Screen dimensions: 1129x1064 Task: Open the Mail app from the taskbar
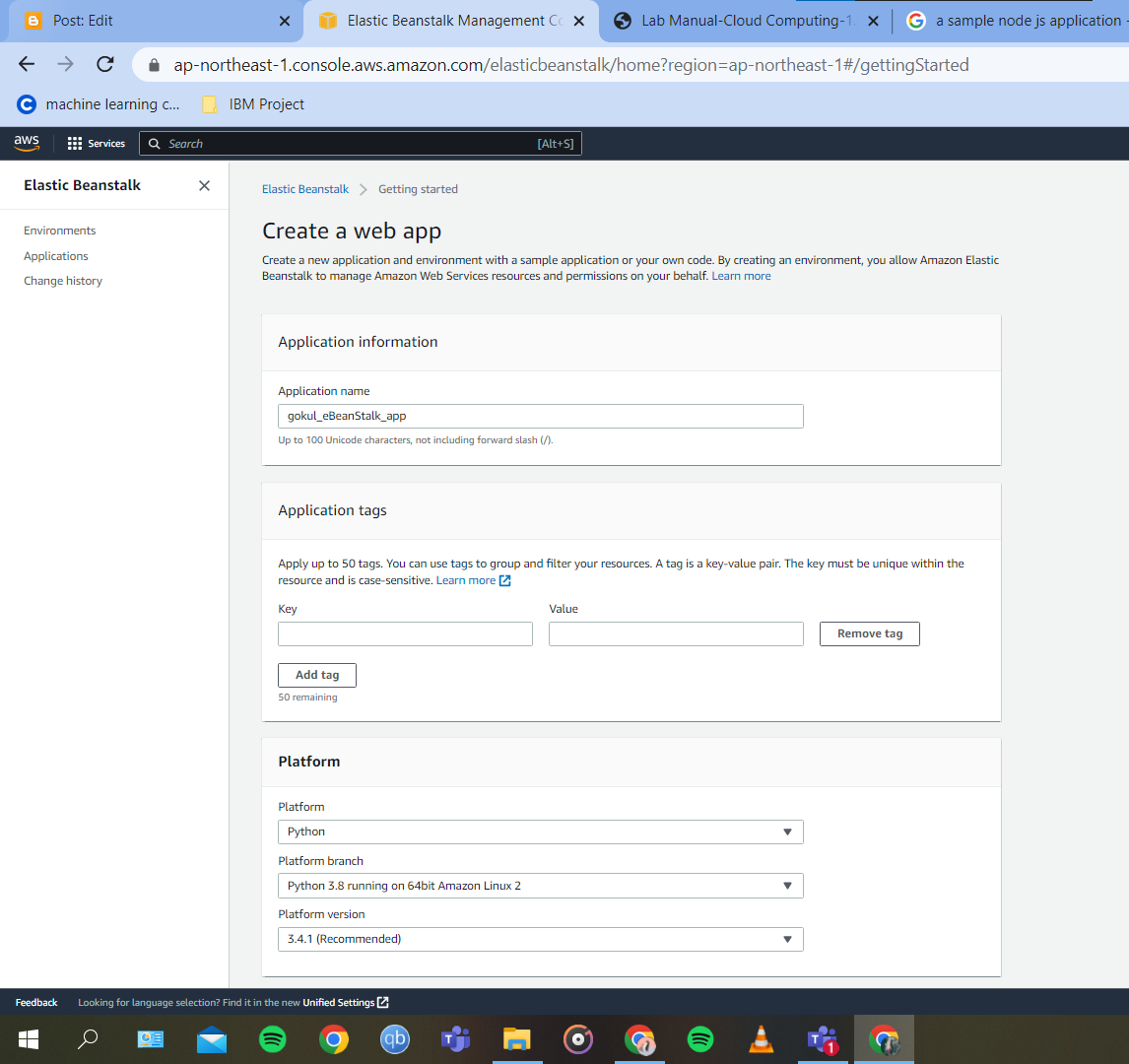pyautogui.click(x=212, y=1039)
